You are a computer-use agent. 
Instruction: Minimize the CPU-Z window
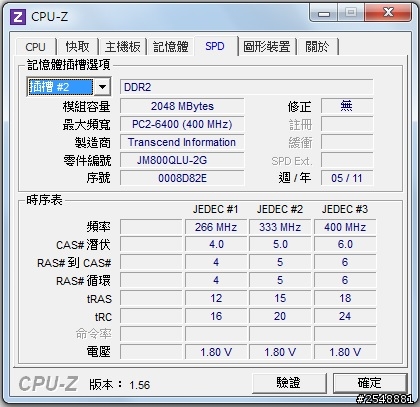[x=324, y=13]
